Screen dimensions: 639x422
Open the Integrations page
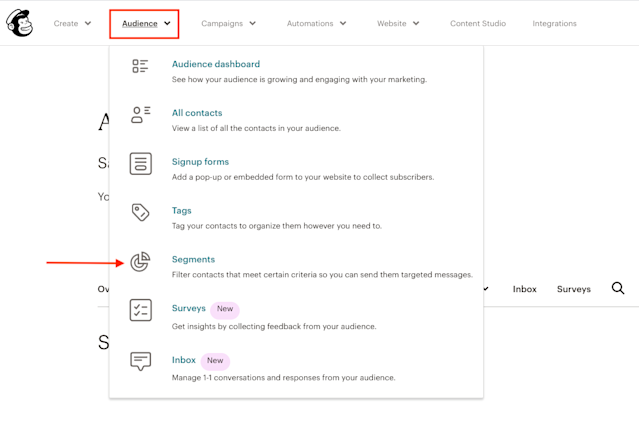[554, 24]
